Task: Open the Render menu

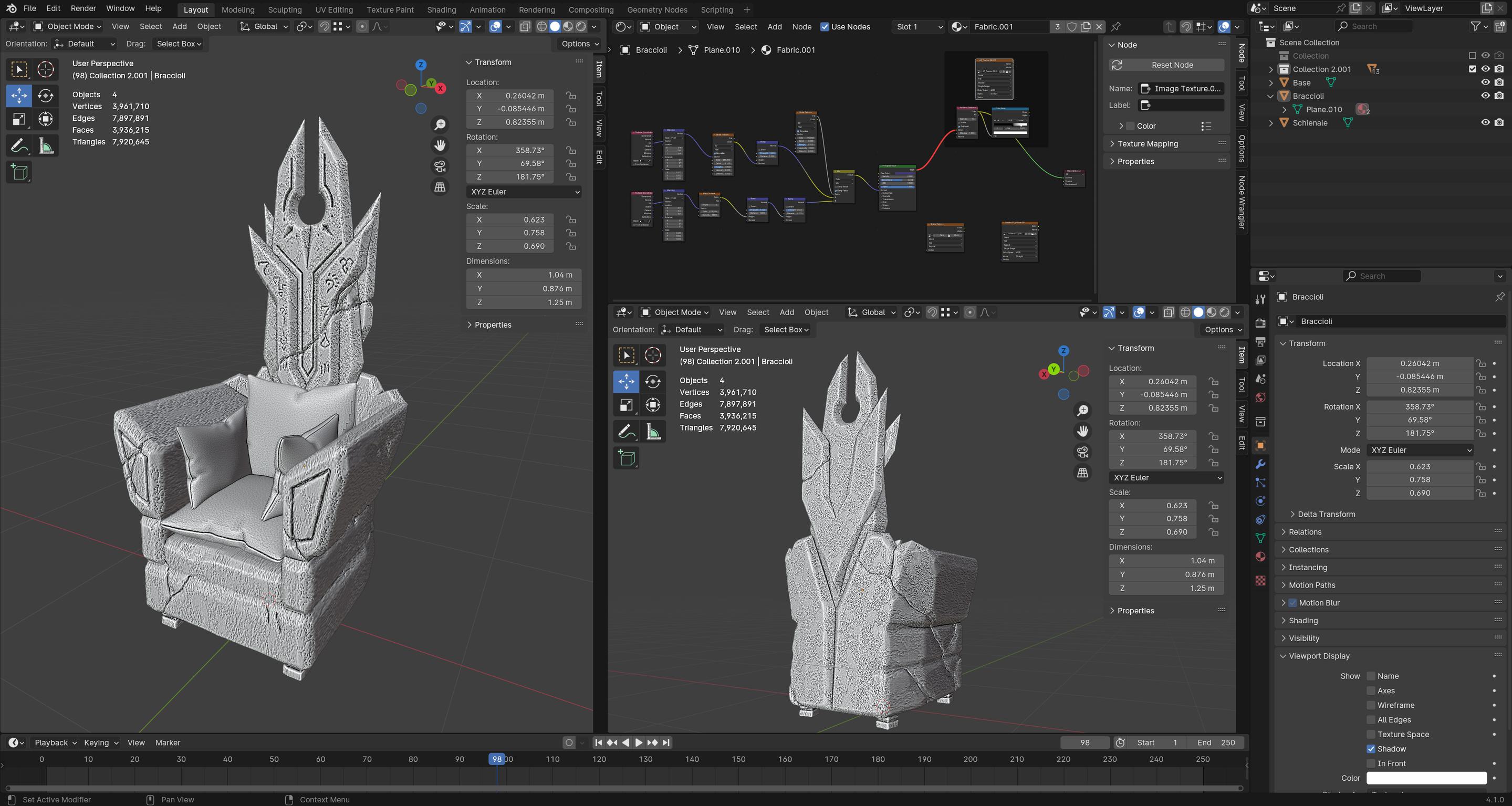Action: 84,8
